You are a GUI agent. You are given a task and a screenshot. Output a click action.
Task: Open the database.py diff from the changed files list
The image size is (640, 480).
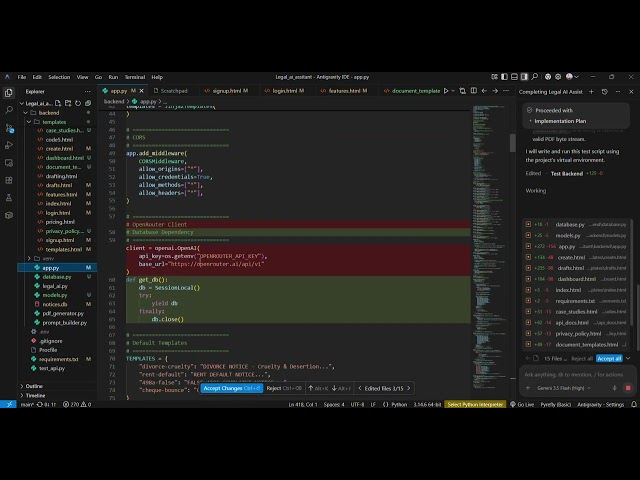[x=576, y=224]
